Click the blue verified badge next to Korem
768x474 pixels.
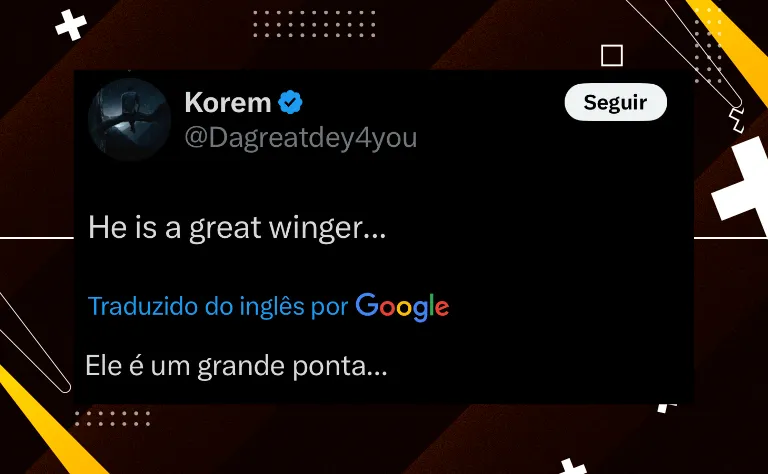pos(290,102)
